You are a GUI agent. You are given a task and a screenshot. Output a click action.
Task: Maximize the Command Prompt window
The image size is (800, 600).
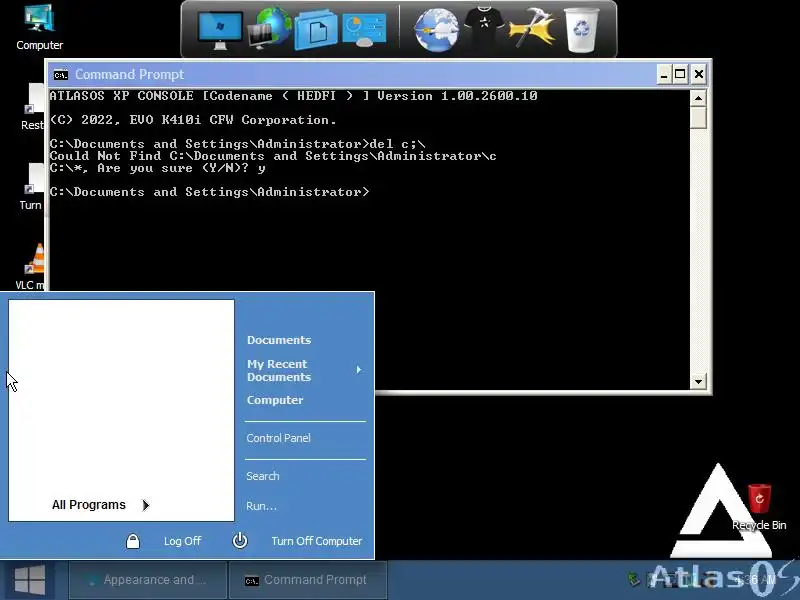pos(680,74)
